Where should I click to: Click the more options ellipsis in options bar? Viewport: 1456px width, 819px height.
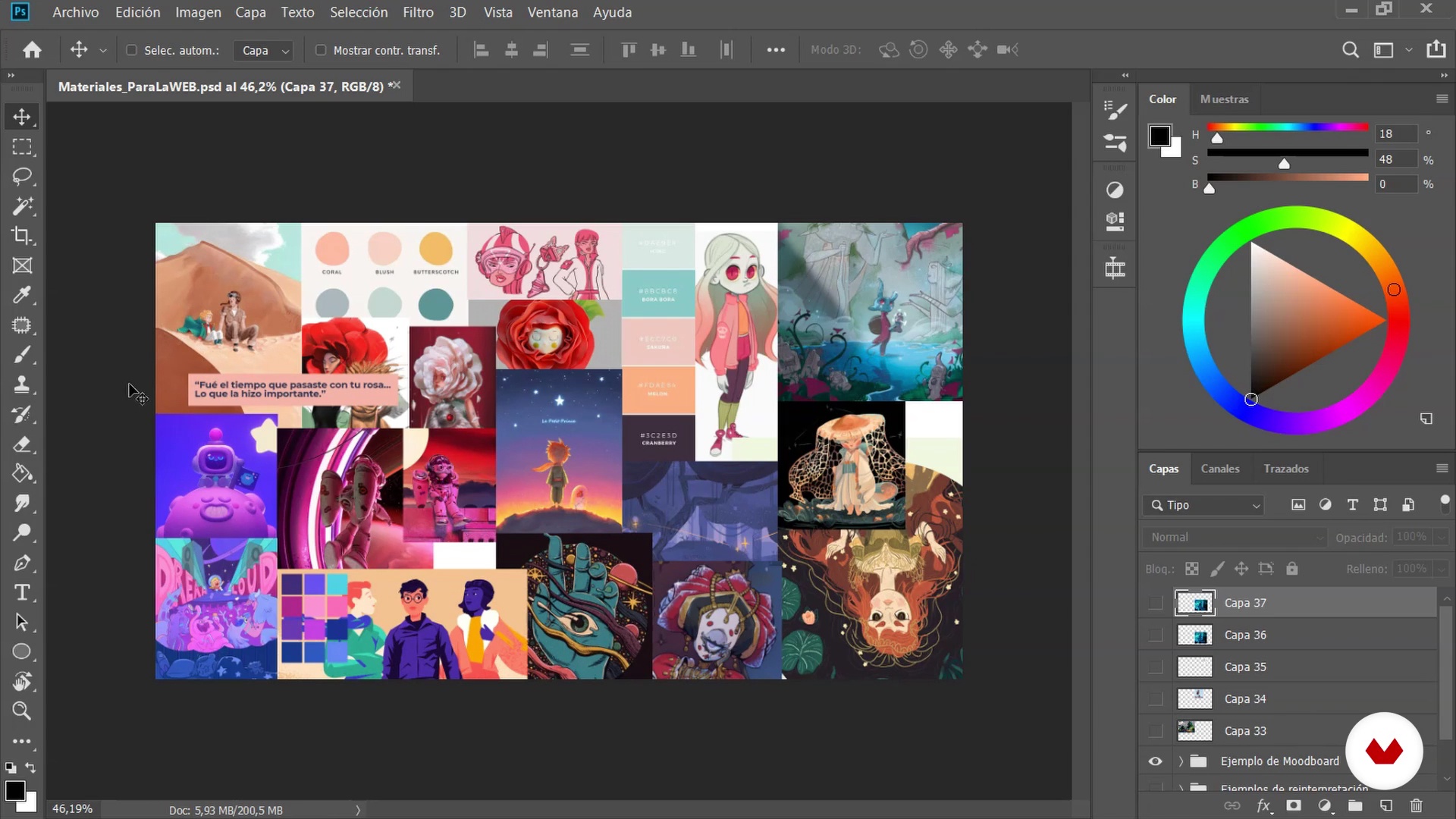click(x=775, y=50)
